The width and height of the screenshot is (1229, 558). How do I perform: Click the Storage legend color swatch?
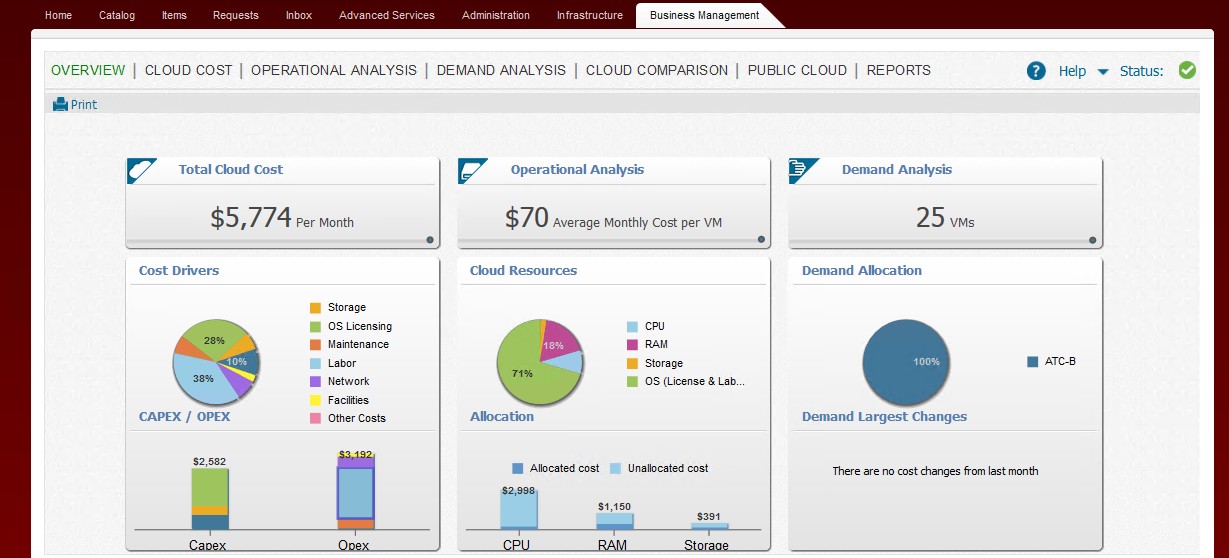pos(315,308)
